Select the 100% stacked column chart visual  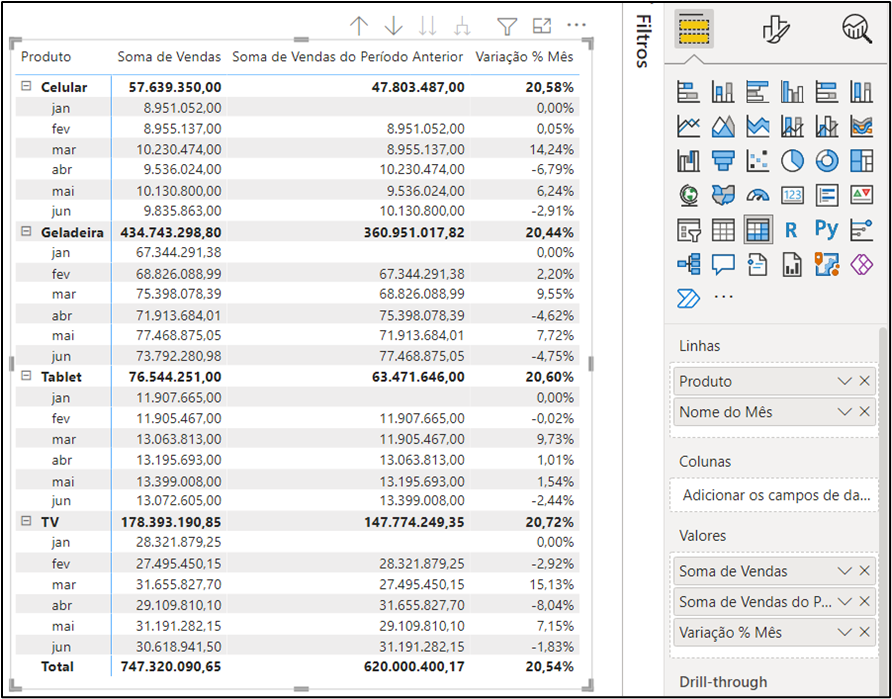click(862, 92)
